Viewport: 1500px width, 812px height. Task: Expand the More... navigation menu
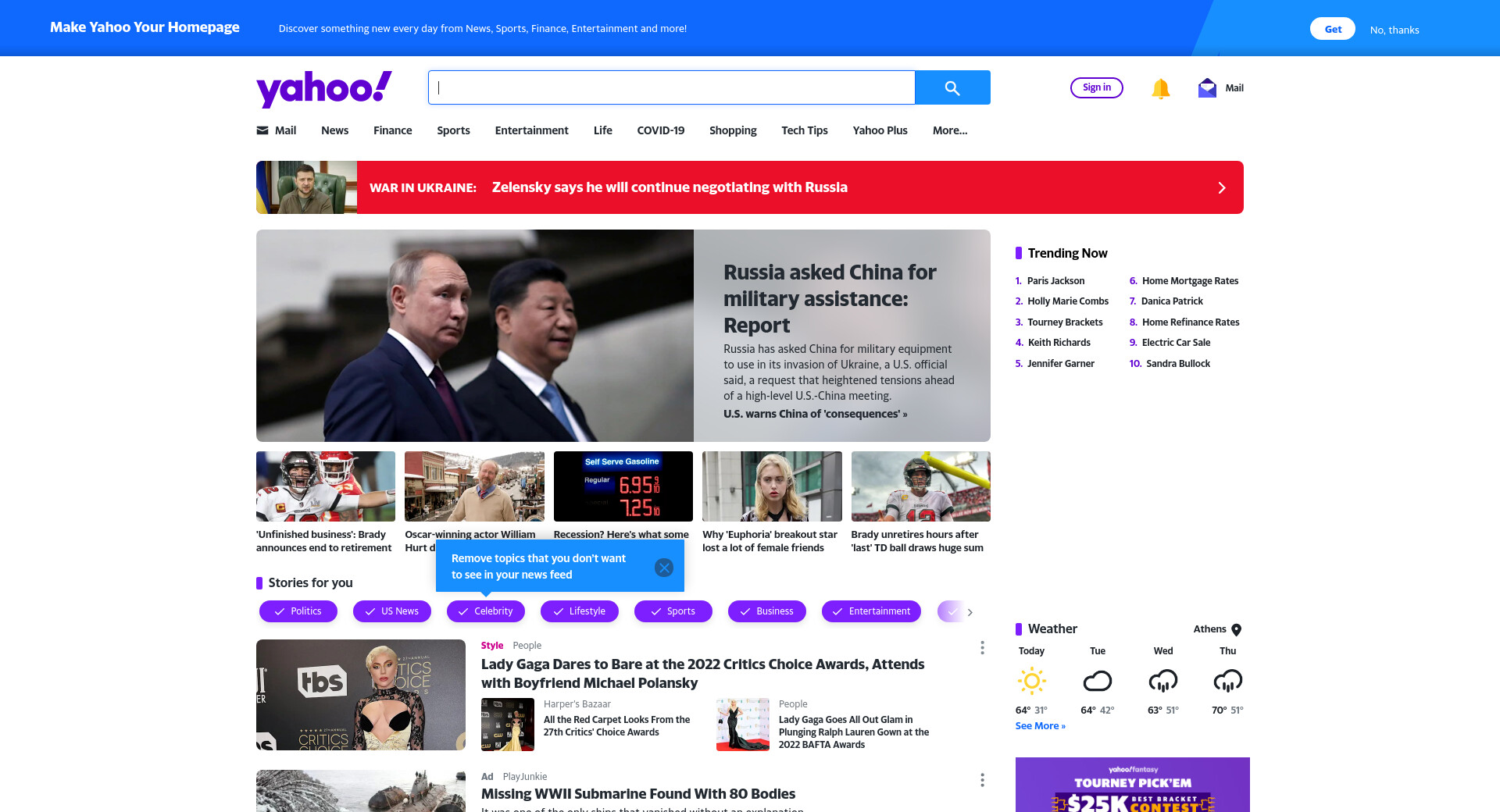click(950, 130)
